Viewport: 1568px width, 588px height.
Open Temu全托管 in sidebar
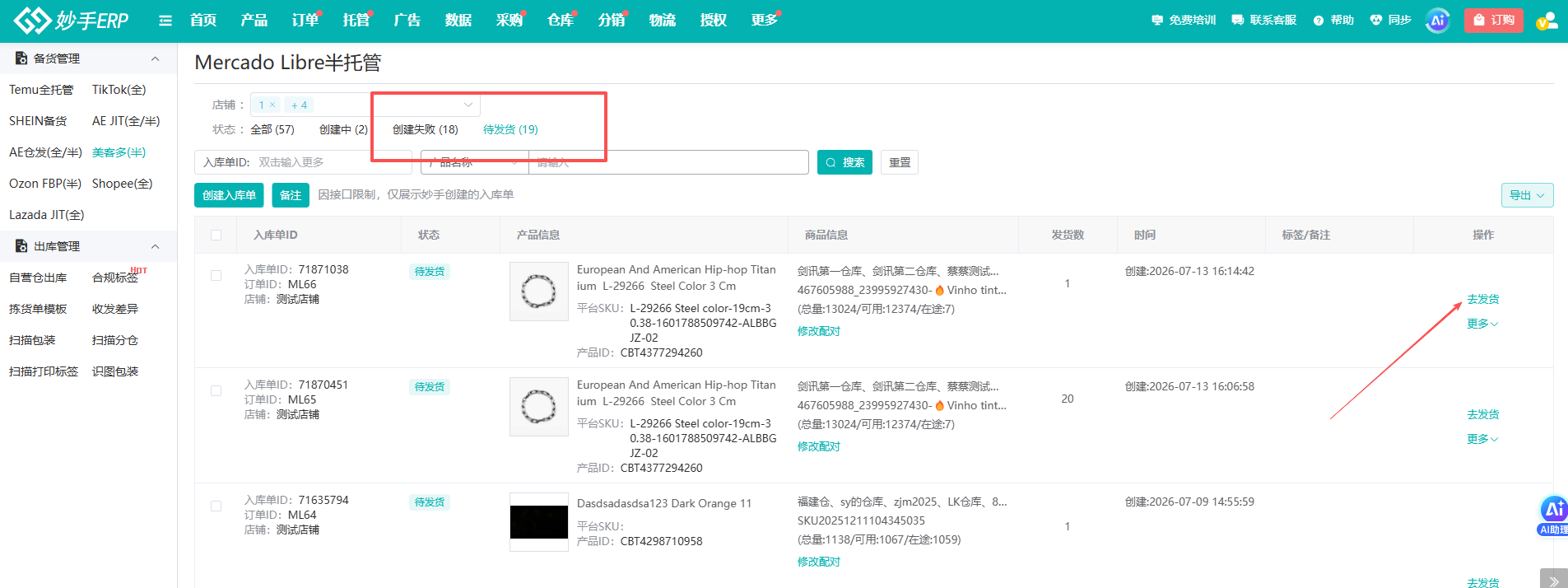pyautogui.click(x=41, y=90)
